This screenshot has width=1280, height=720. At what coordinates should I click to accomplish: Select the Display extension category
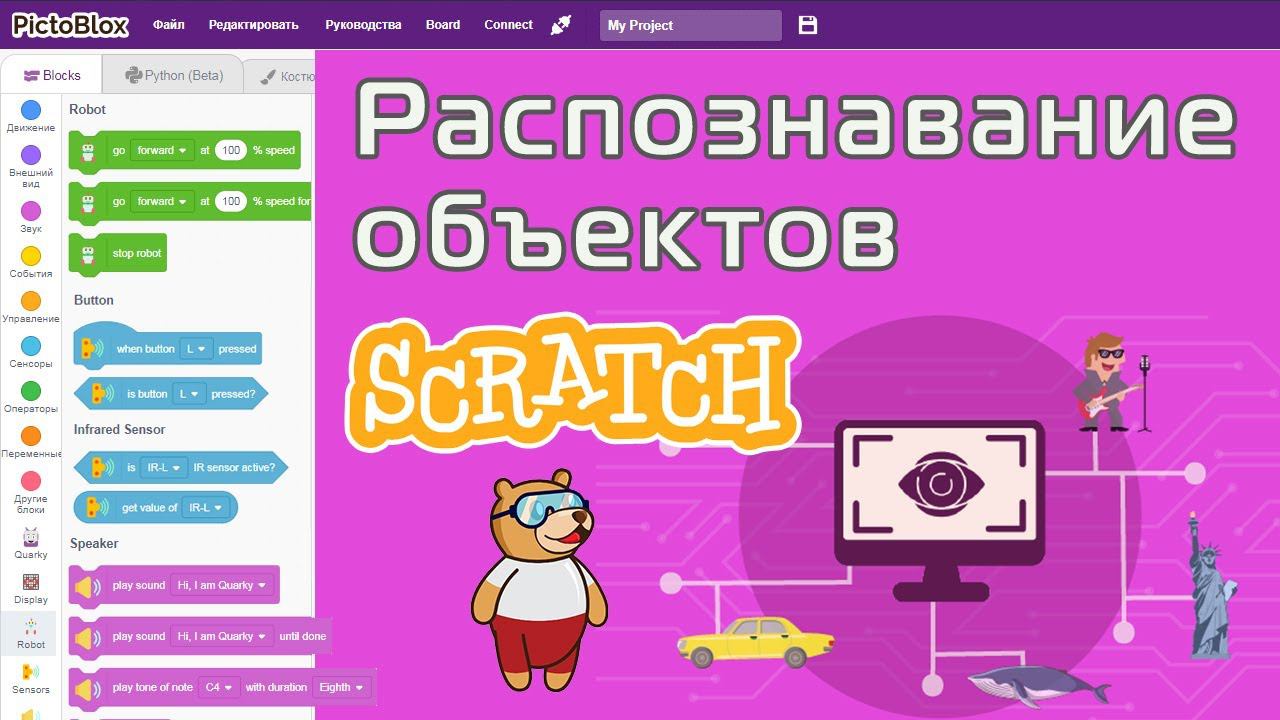31,588
